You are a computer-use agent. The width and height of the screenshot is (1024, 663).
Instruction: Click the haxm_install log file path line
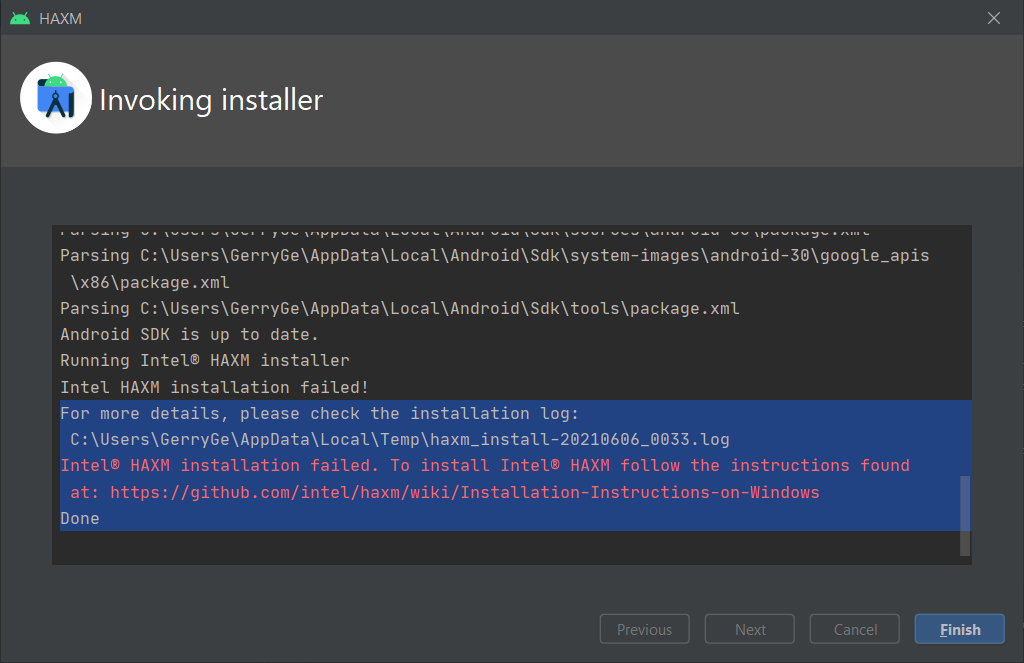pos(400,440)
